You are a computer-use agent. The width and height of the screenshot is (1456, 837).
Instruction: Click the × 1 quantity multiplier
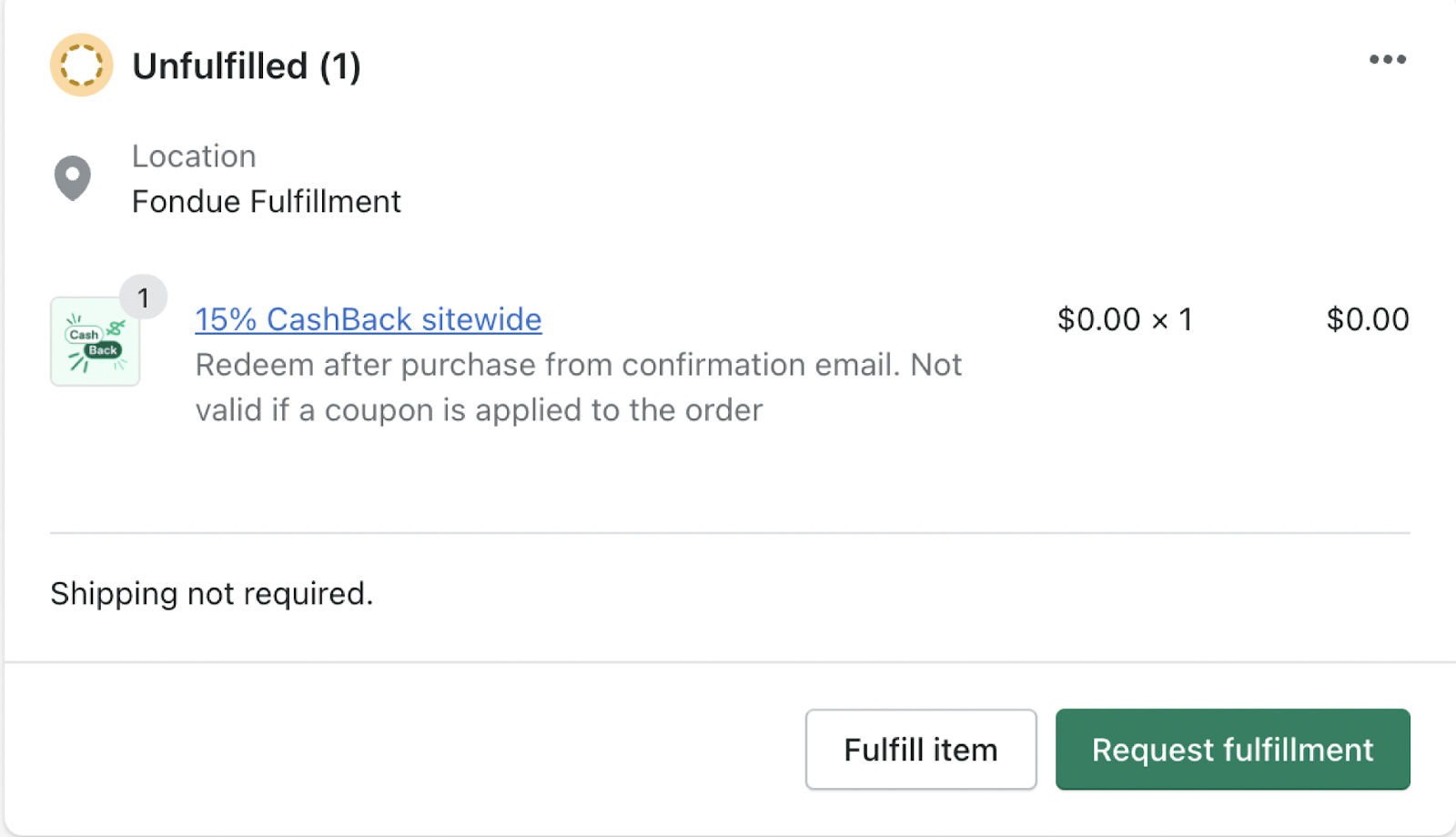click(1172, 319)
